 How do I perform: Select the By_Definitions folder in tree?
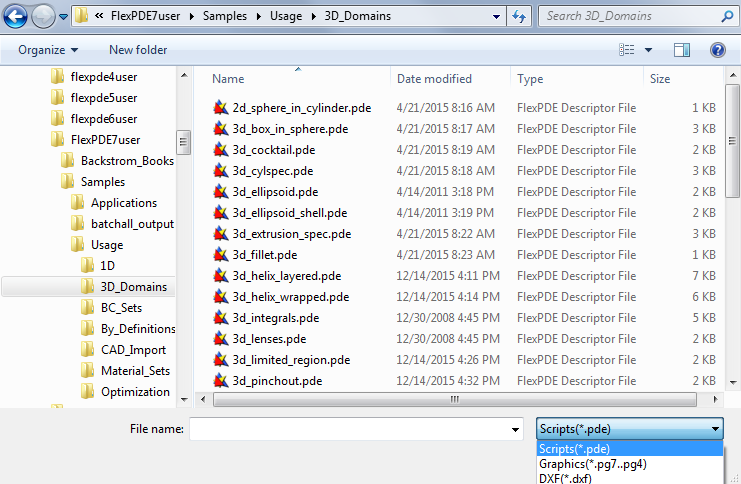pos(128,328)
